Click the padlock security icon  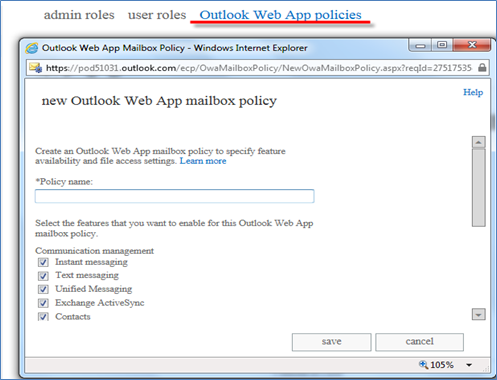pyautogui.click(x=482, y=68)
